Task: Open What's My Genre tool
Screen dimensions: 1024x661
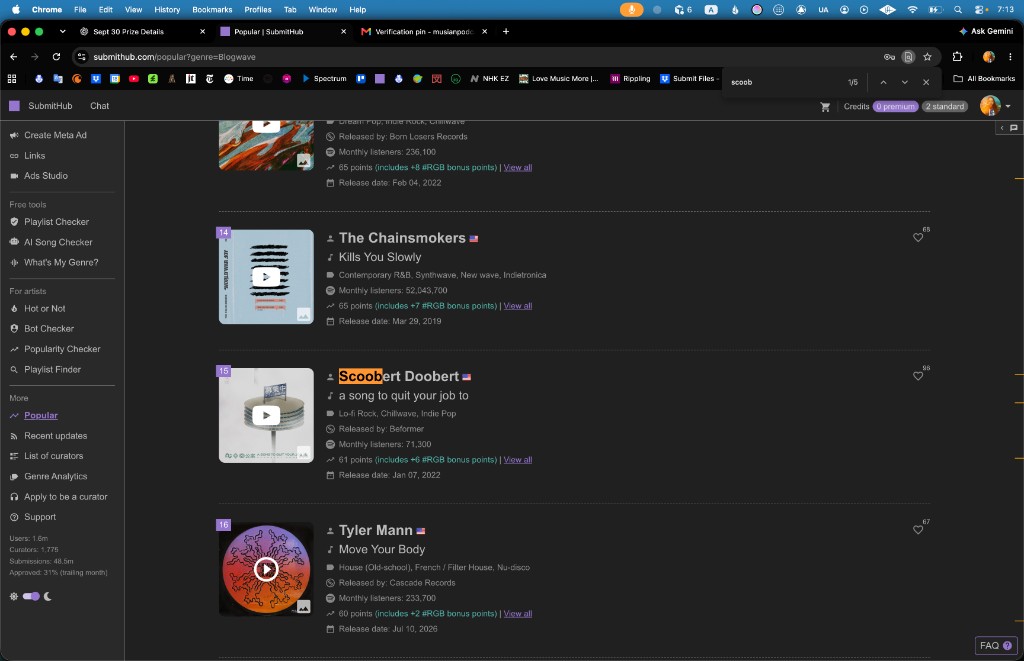Action: (x=61, y=263)
